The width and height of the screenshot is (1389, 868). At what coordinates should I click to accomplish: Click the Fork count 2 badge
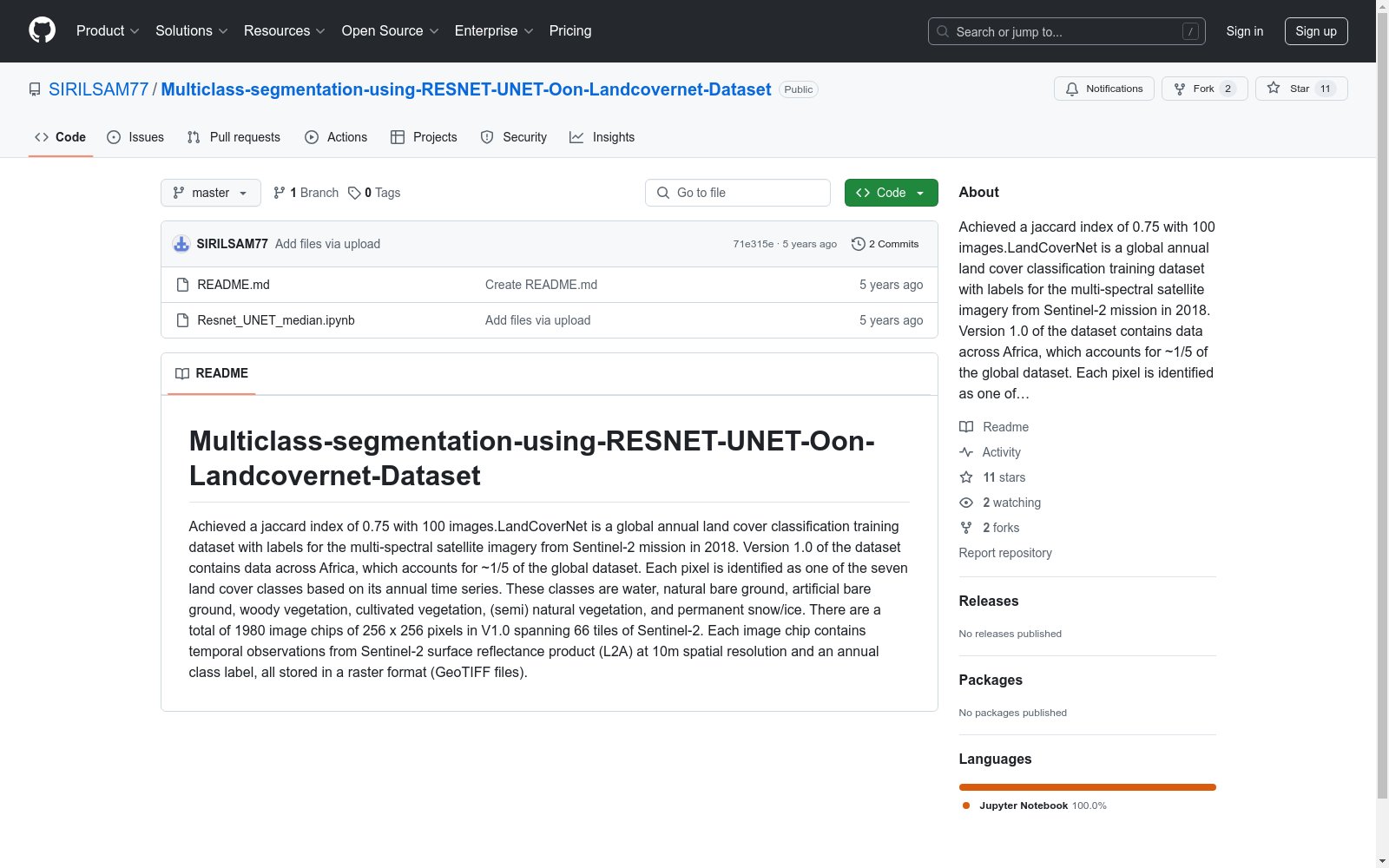point(1228,89)
